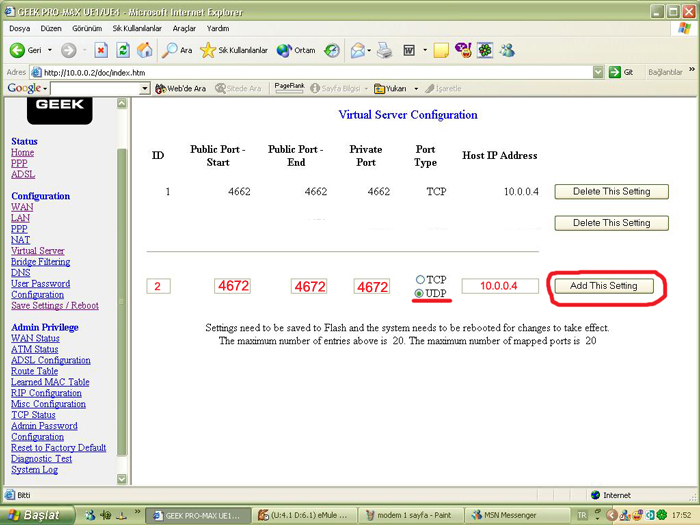Screen dimensions: 700x525
Task: Open History clock icon in toolbar
Action: [332, 50]
